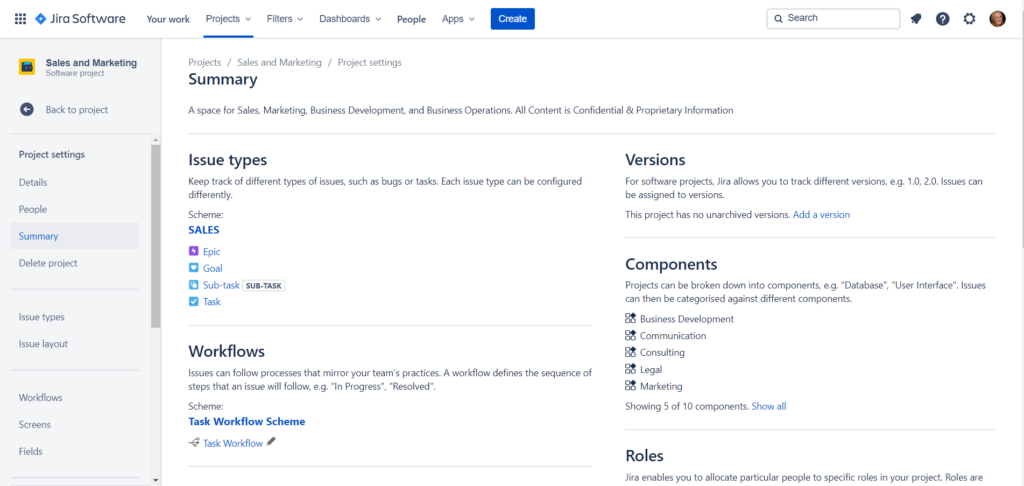The height and width of the screenshot is (486, 1024).
Task: Click the sidebar scrollbar up arrow
Action: (155, 140)
